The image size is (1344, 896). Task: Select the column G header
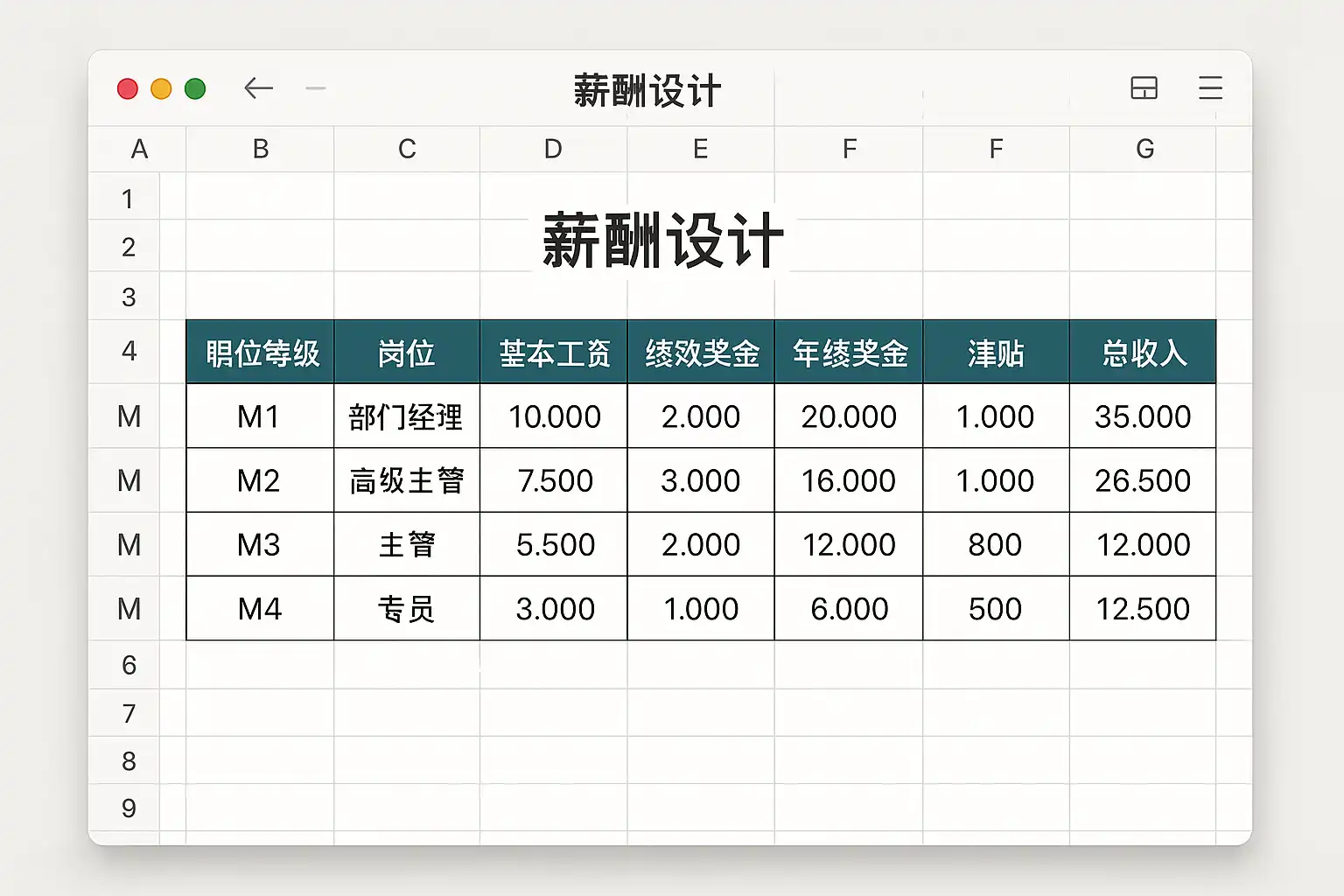click(1144, 150)
